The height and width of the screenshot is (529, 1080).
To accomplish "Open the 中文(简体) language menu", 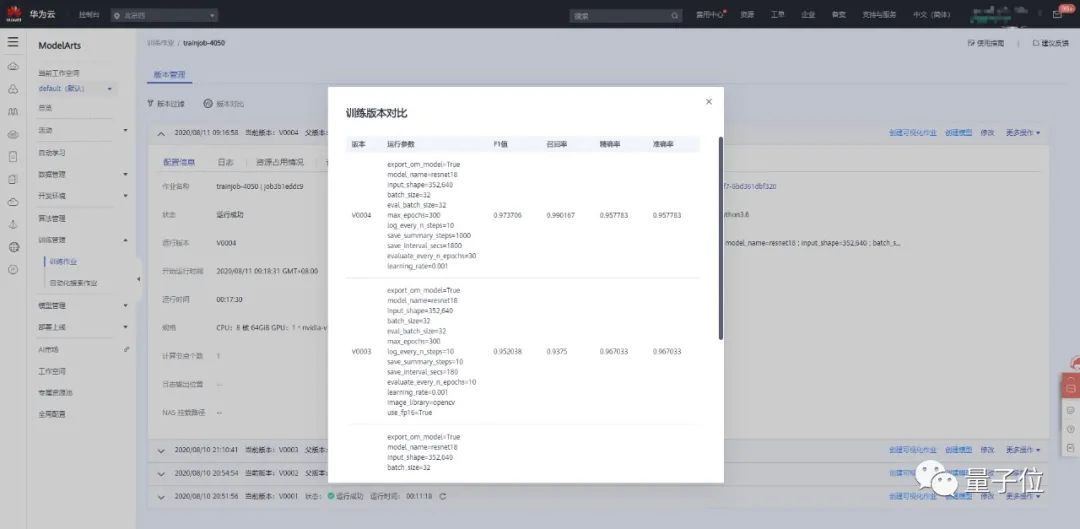I will point(931,15).
